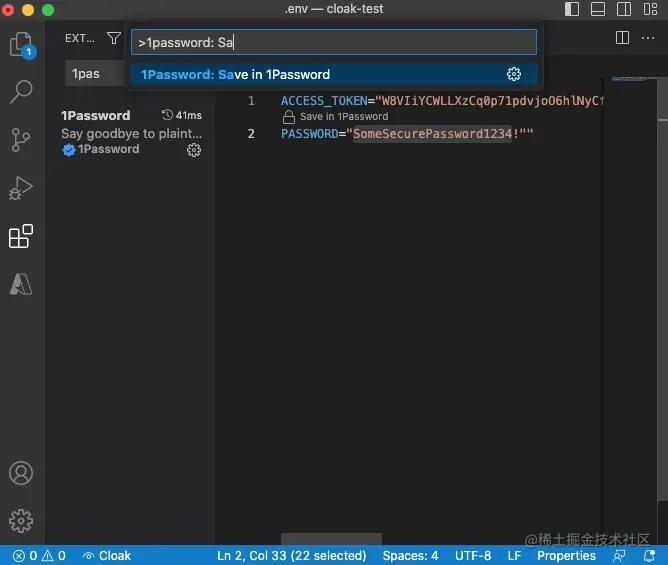Open the Run and Debug view
The height and width of the screenshot is (565, 668).
pos(20,188)
